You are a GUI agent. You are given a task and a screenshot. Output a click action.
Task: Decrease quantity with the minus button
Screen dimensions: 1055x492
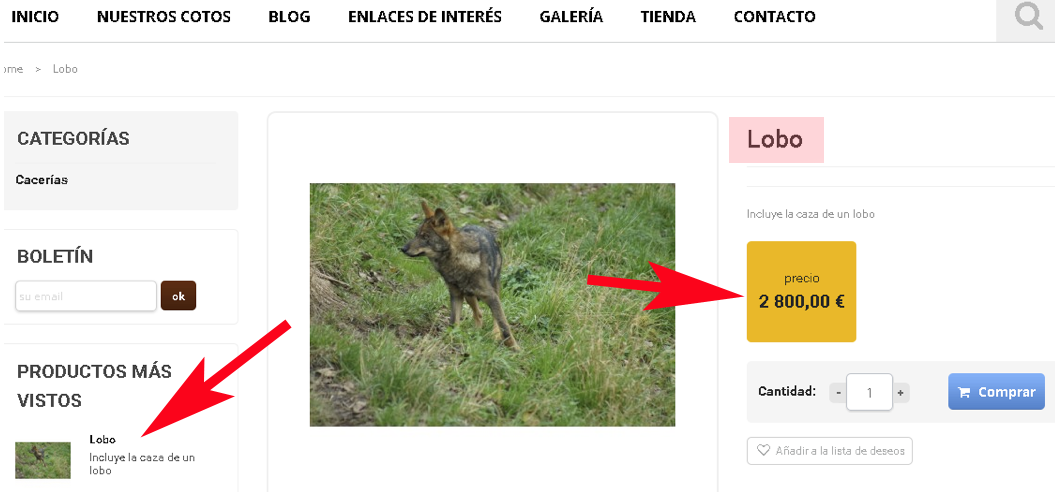coord(838,392)
